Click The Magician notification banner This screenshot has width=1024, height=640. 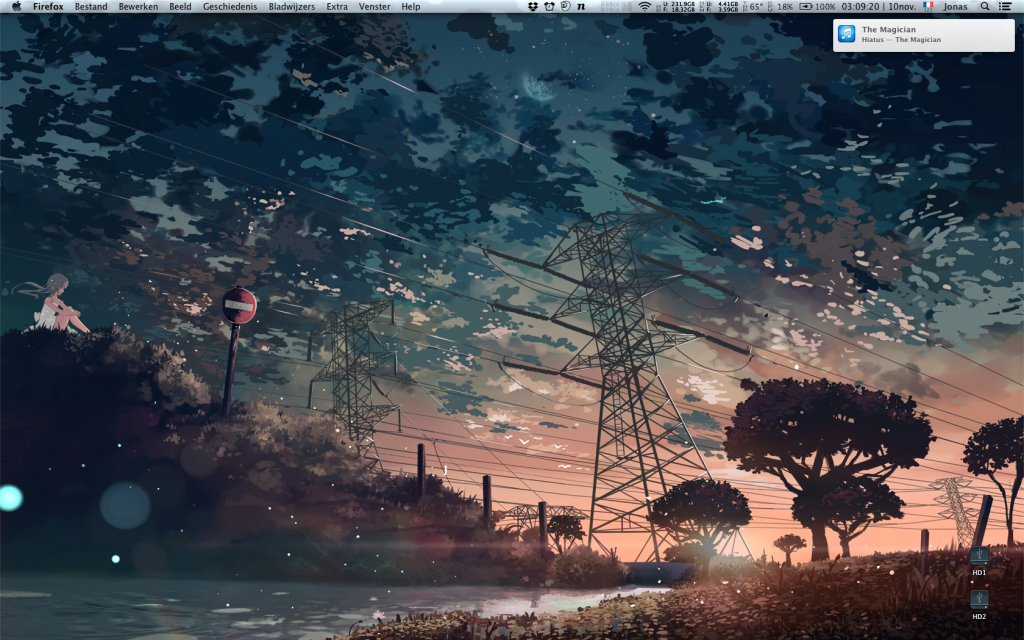click(x=923, y=35)
